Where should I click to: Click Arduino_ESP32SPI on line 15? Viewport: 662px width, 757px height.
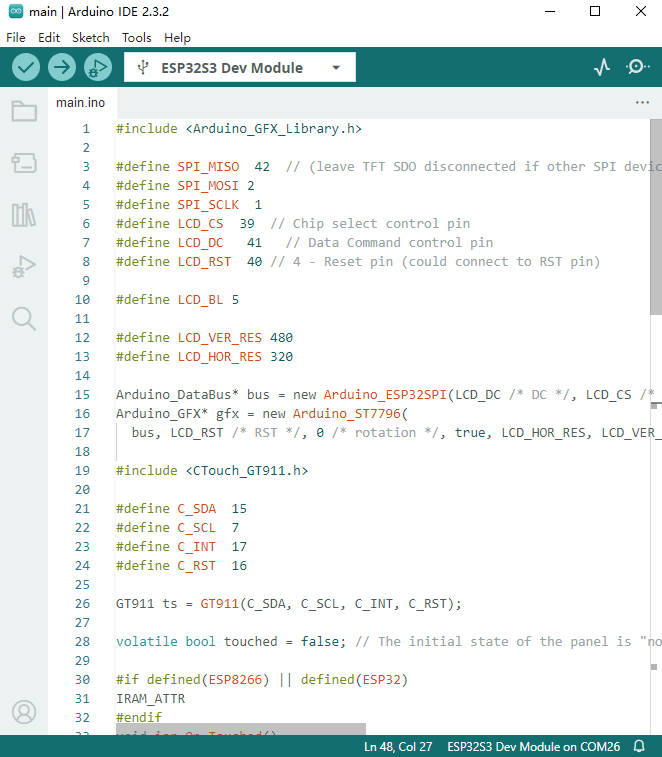(385, 394)
